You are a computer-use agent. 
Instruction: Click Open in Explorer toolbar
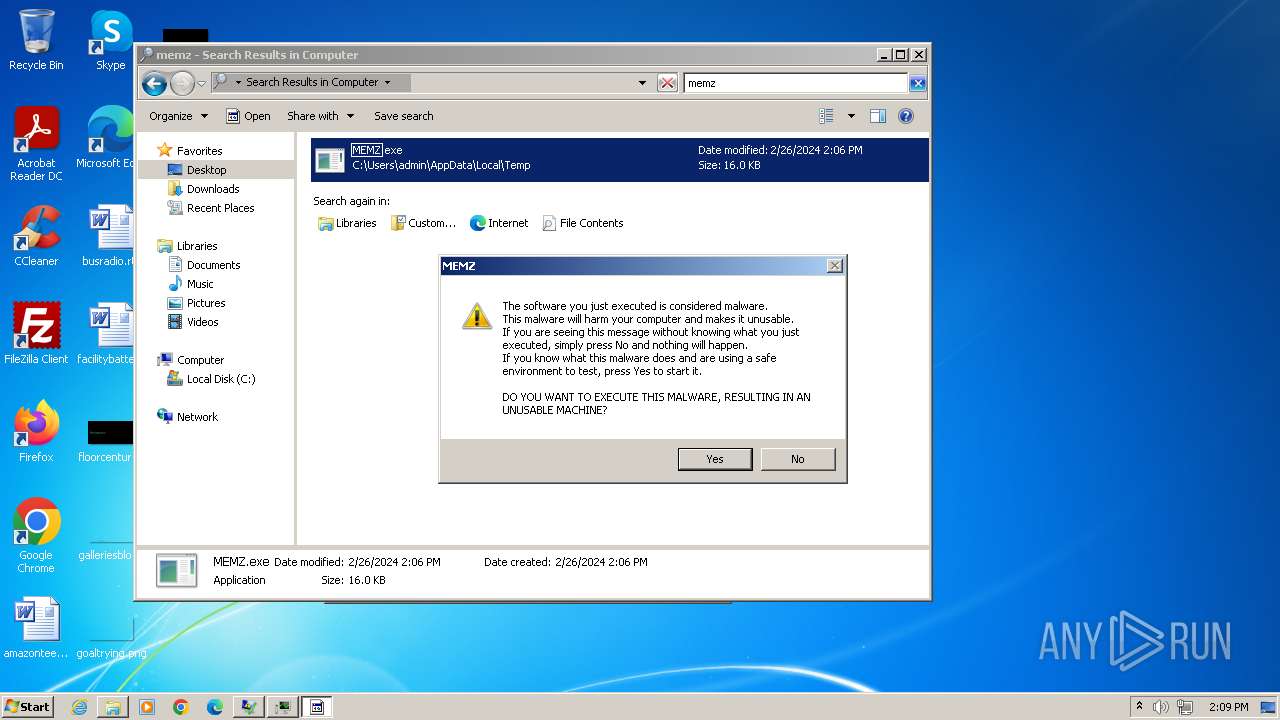tap(248, 116)
